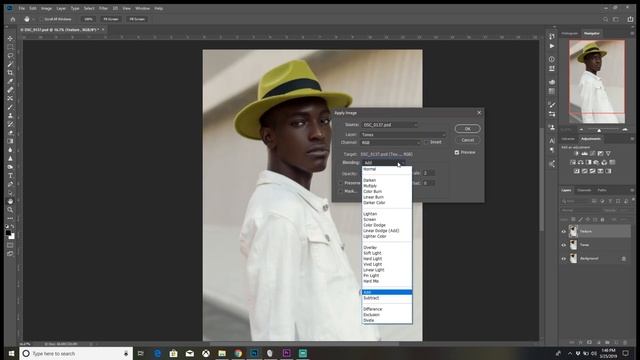The image size is (640, 360).
Task: Click the Offset input field
Action: pyautogui.click(x=428, y=183)
